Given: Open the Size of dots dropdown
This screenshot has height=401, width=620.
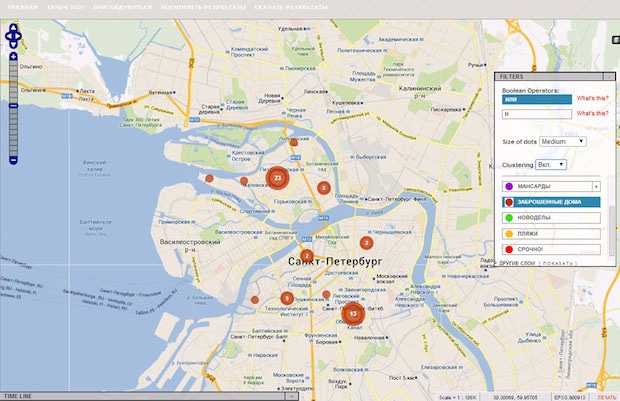Looking at the screenshot, I should [x=562, y=142].
